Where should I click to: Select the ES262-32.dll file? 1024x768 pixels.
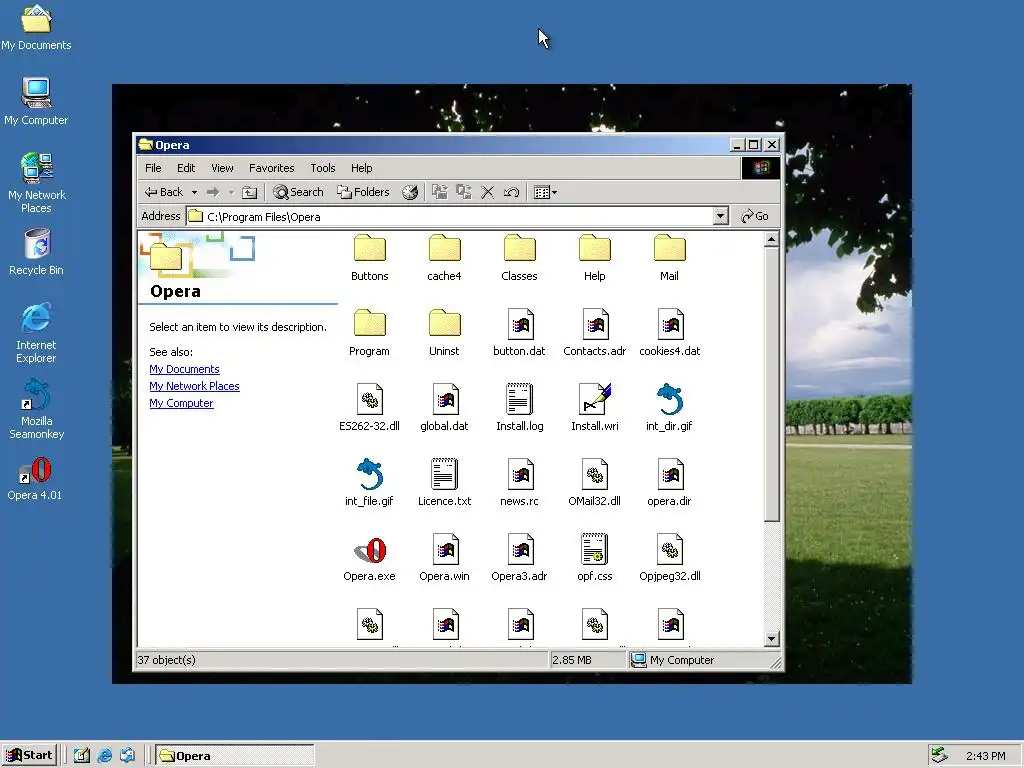(x=369, y=408)
